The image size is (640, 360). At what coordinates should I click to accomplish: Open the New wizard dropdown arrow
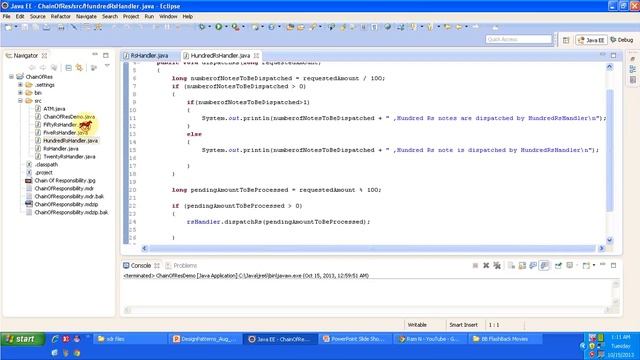pyautogui.click(x=16, y=27)
